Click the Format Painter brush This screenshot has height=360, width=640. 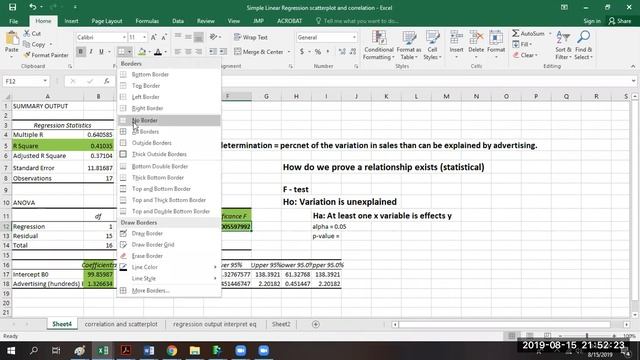click(x=46, y=55)
